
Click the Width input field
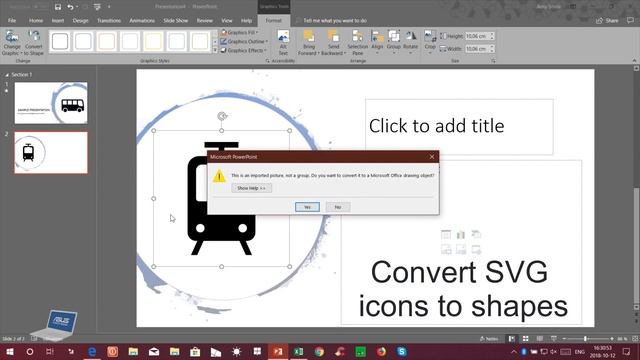coord(476,49)
